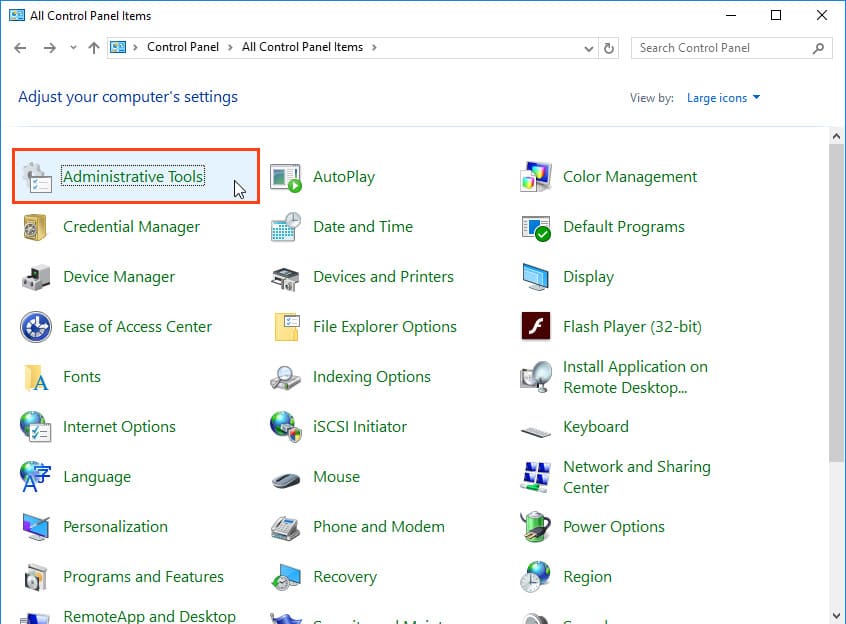
Task: Open the Administrative Tools icon
Action: coord(37,177)
